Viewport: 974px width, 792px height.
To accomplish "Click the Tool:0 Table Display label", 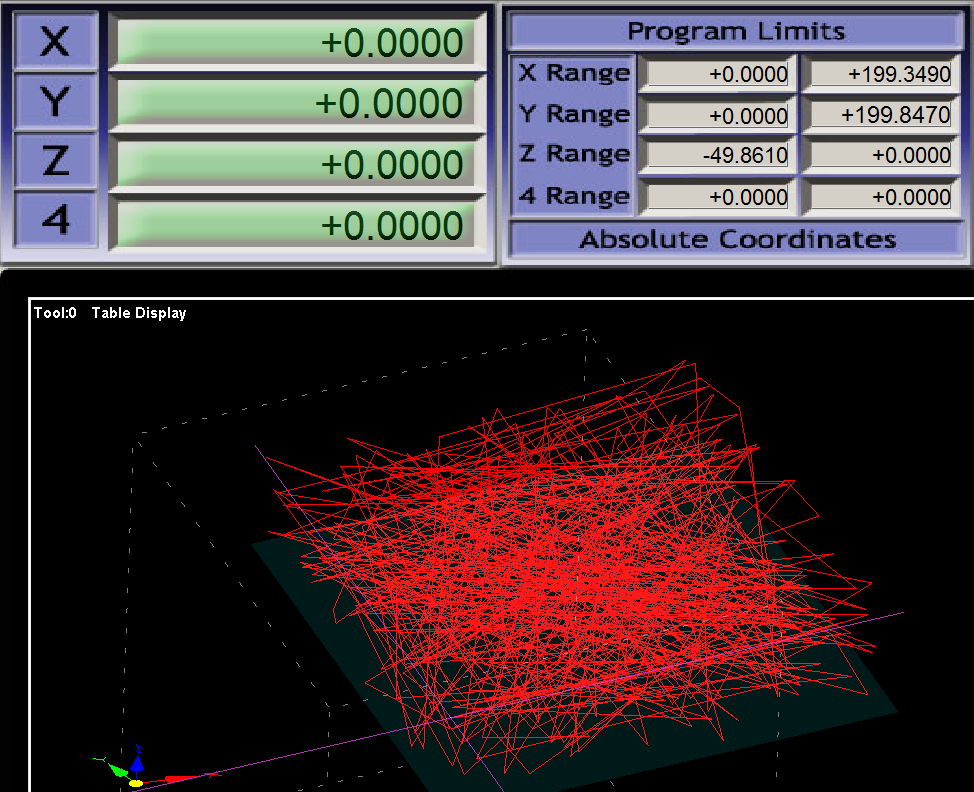I will (110, 313).
